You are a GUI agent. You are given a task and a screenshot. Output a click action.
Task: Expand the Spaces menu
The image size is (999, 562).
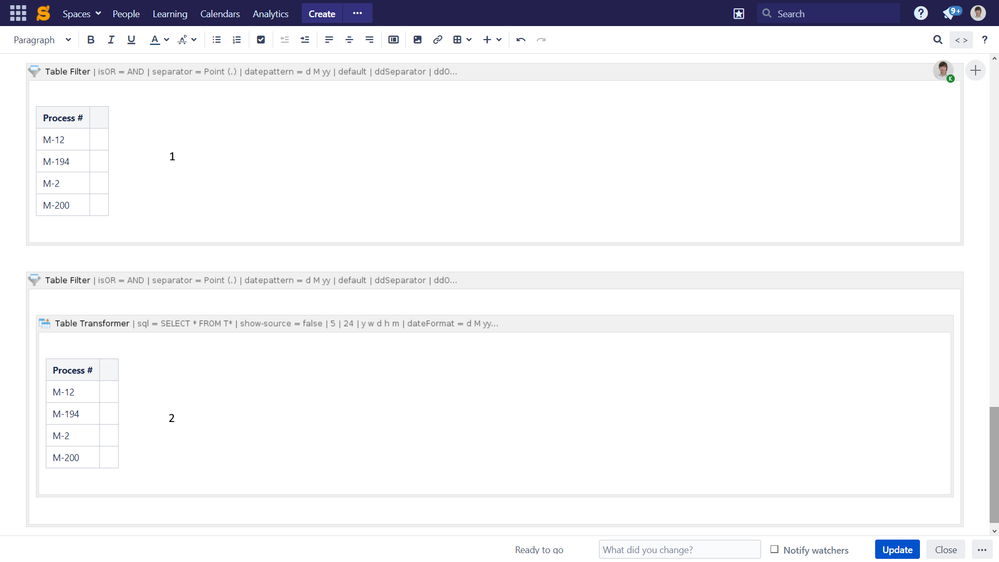[x=82, y=13]
